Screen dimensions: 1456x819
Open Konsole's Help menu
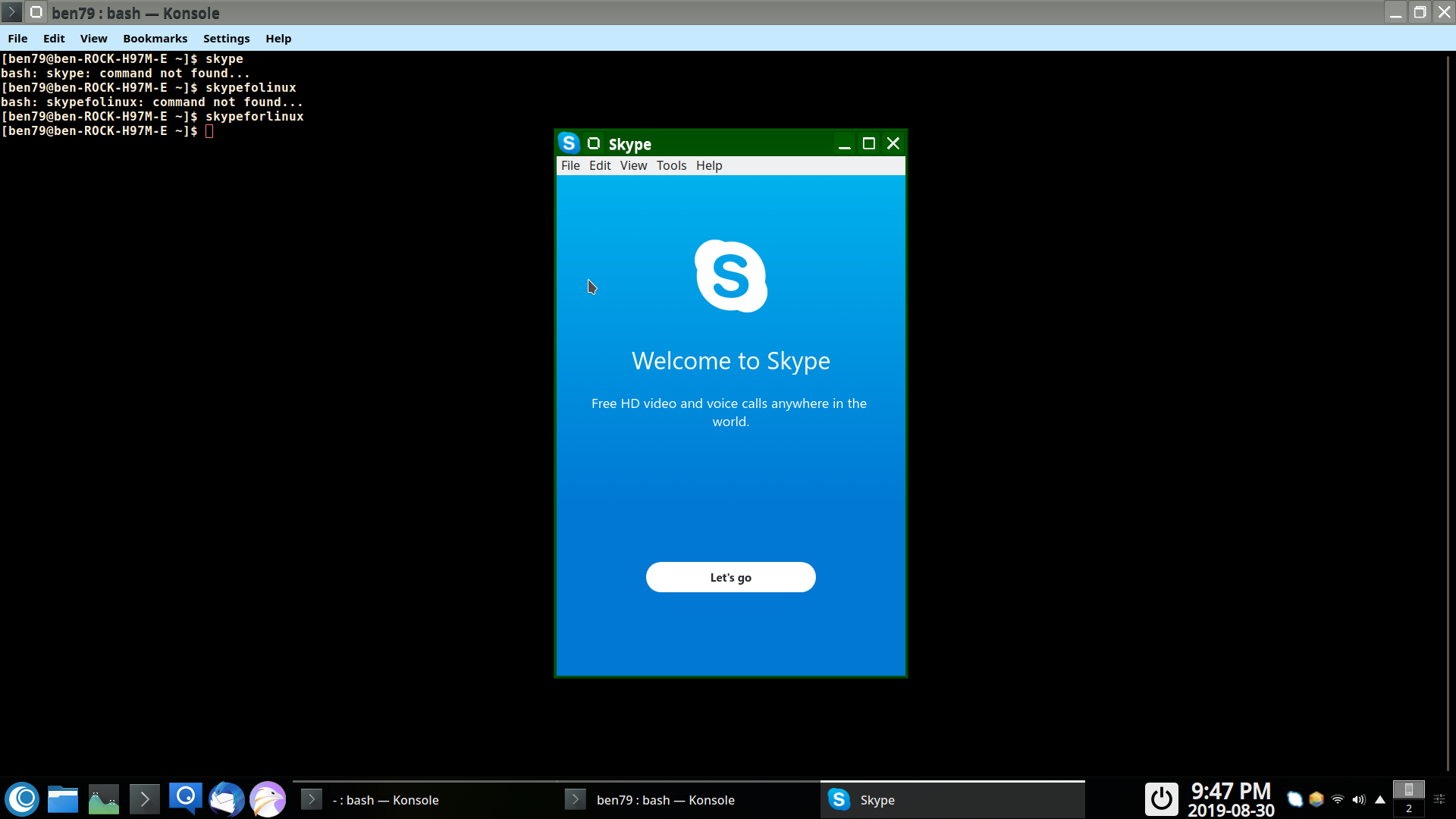point(278,39)
